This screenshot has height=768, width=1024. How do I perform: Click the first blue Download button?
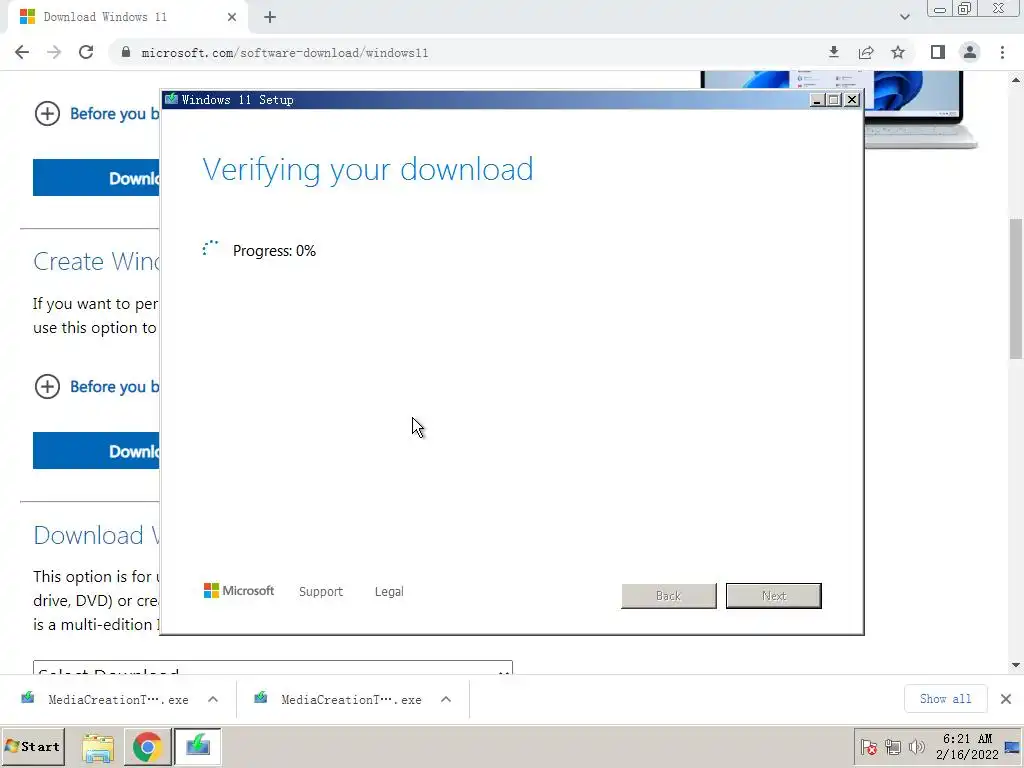coord(96,178)
